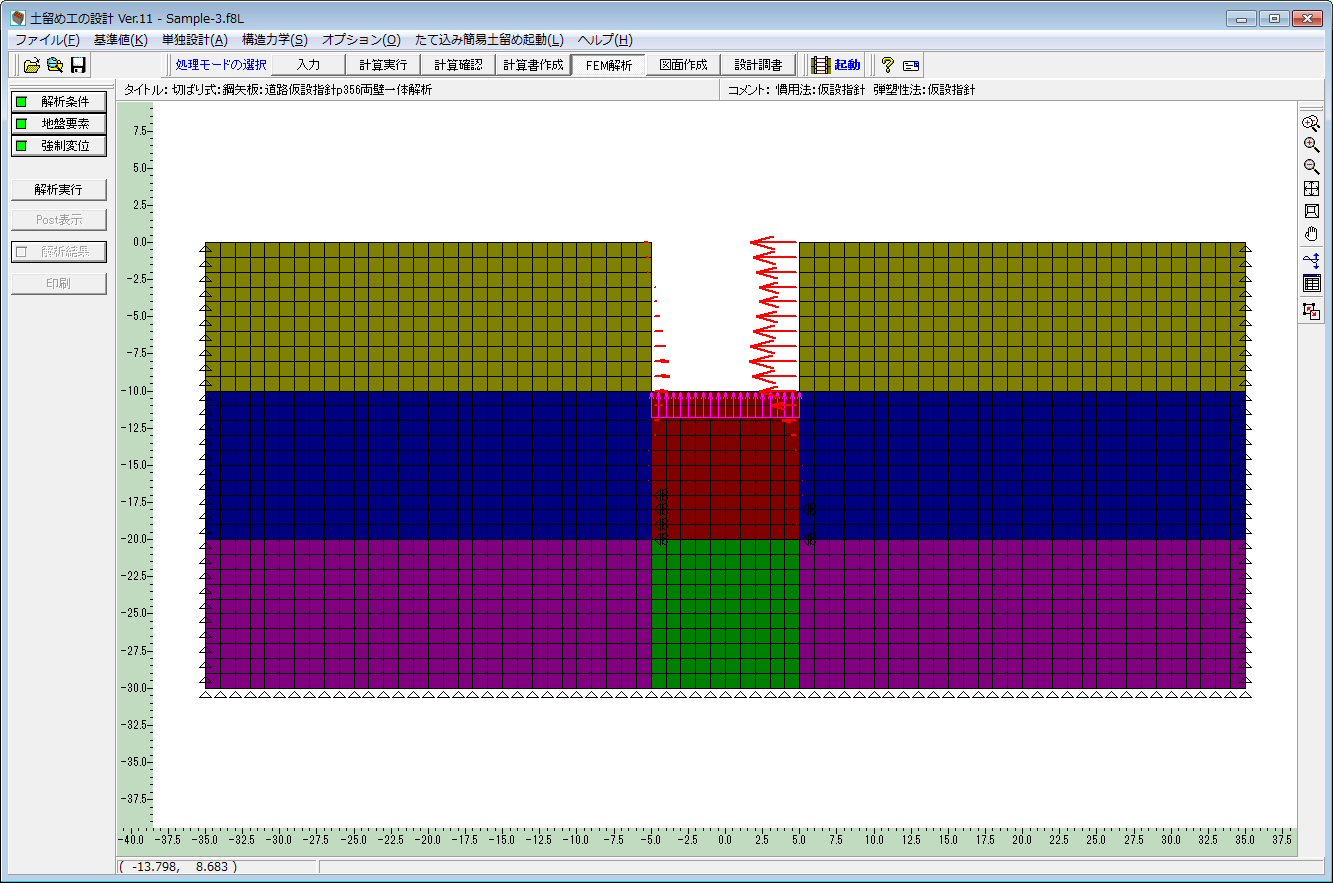The height and width of the screenshot is (883, 1333).
Task: Click the タイトル title text field
Action: tap(418, 90)
